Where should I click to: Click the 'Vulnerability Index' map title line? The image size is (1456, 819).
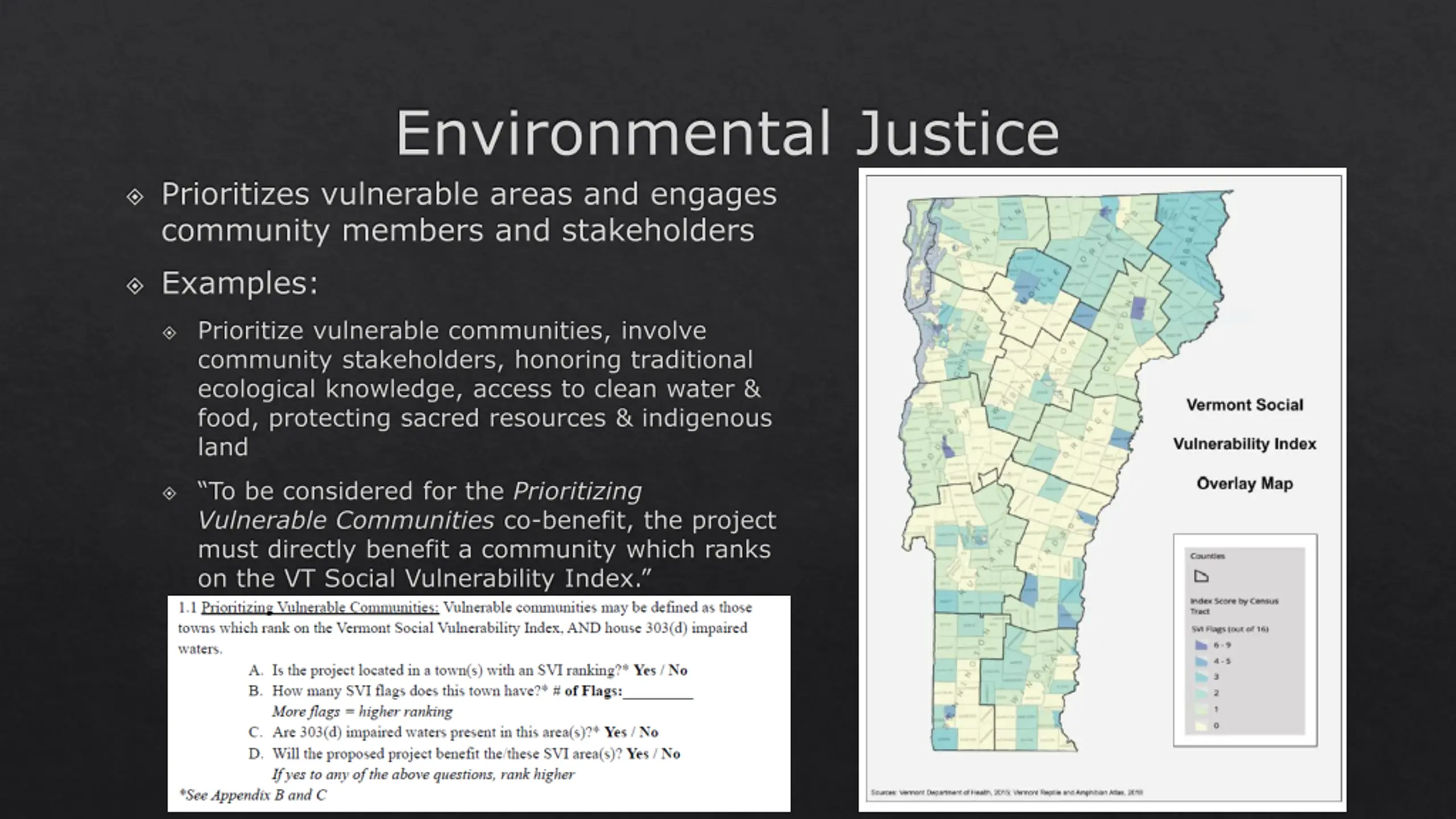1244,444
